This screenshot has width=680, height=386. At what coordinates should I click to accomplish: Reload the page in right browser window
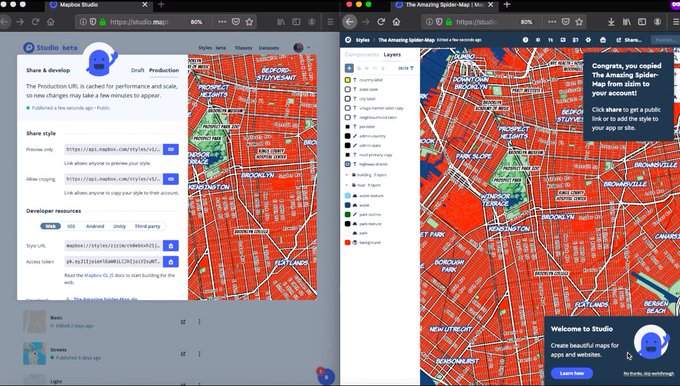click(381, 22)
